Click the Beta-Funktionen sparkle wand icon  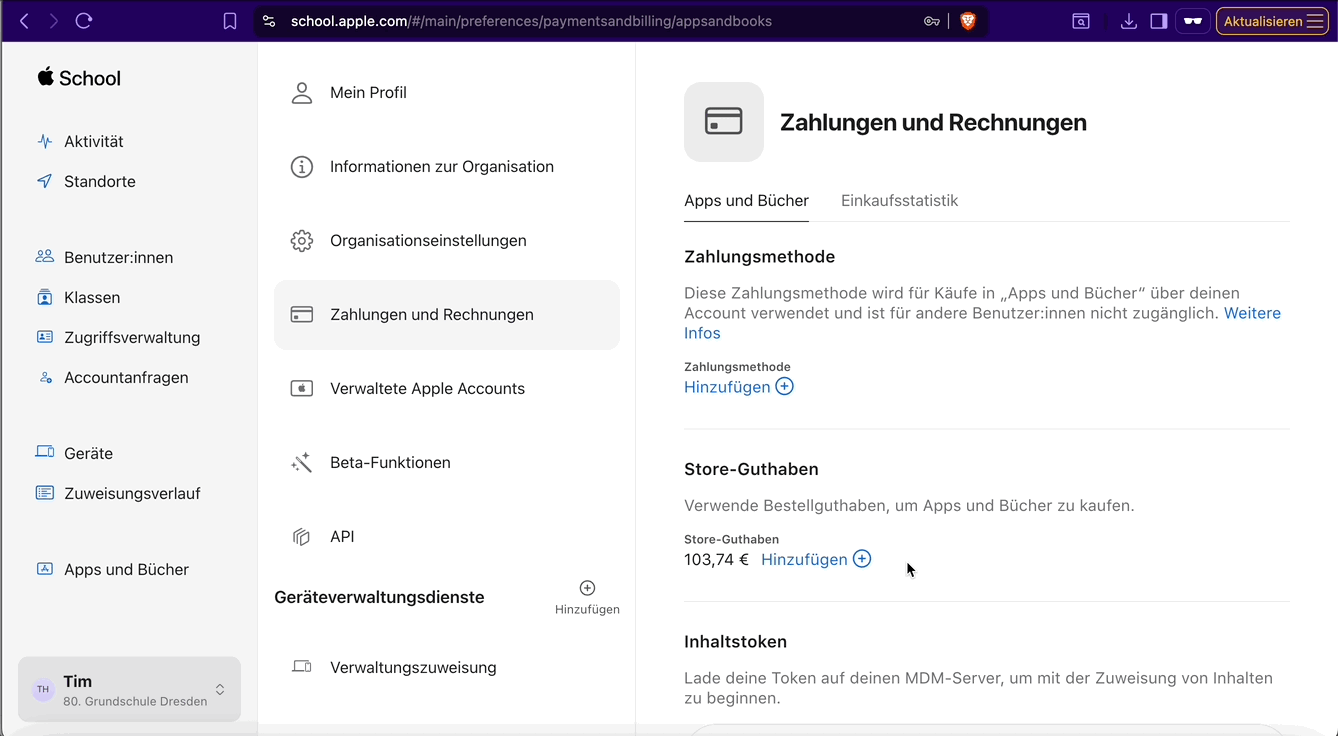[301, 463]
